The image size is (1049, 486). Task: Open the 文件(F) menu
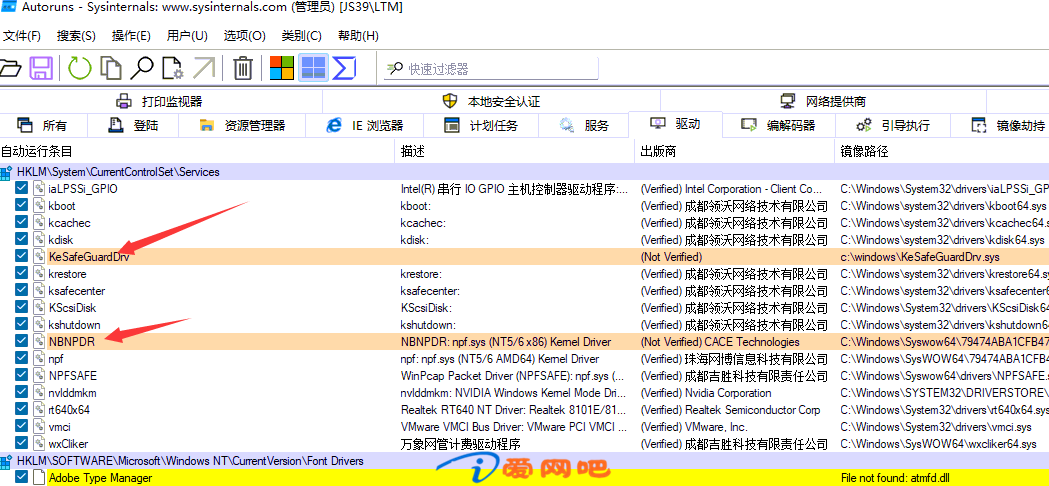[22, 35]
